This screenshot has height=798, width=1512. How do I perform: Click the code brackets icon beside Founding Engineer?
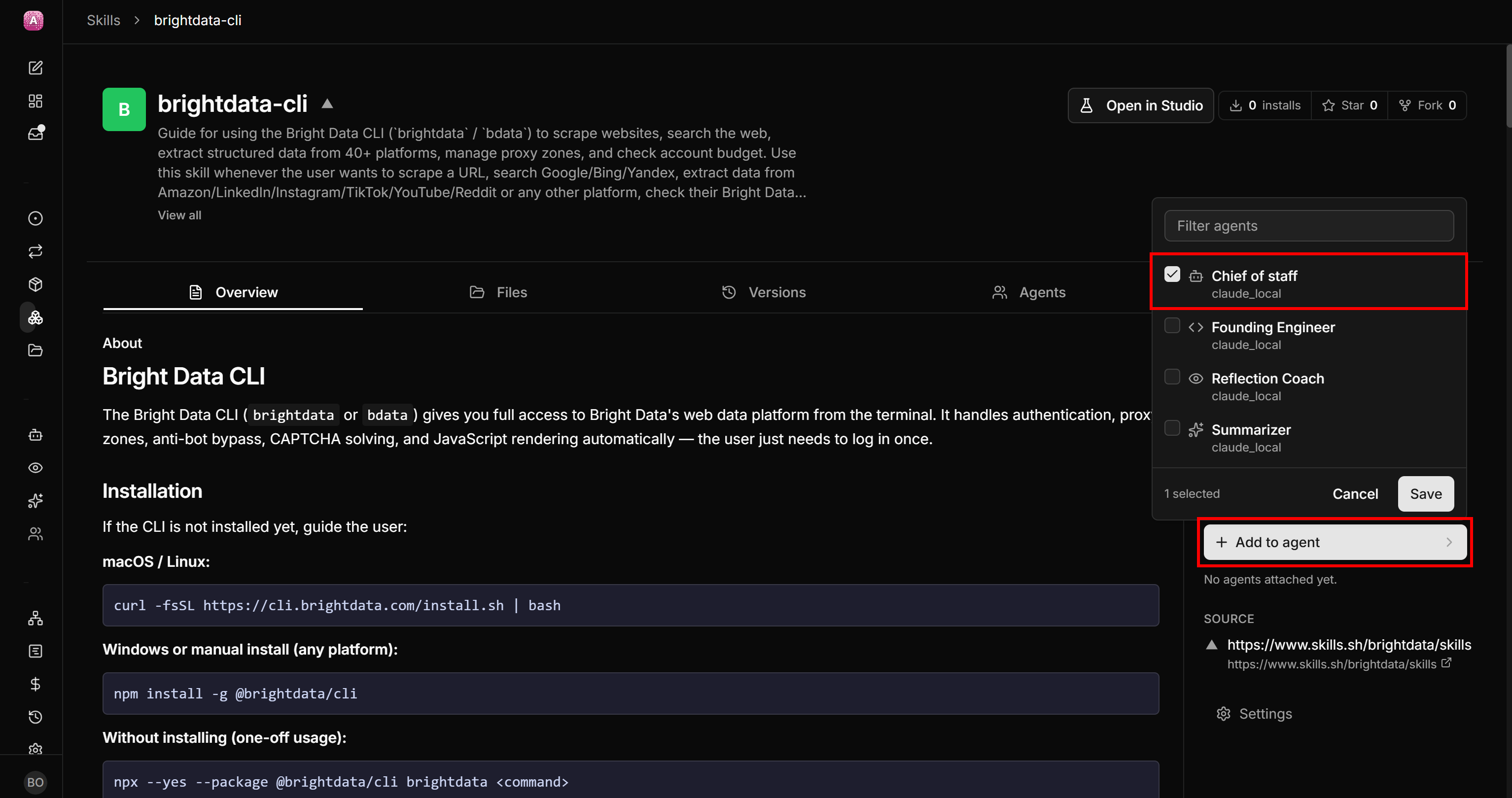1196,327
